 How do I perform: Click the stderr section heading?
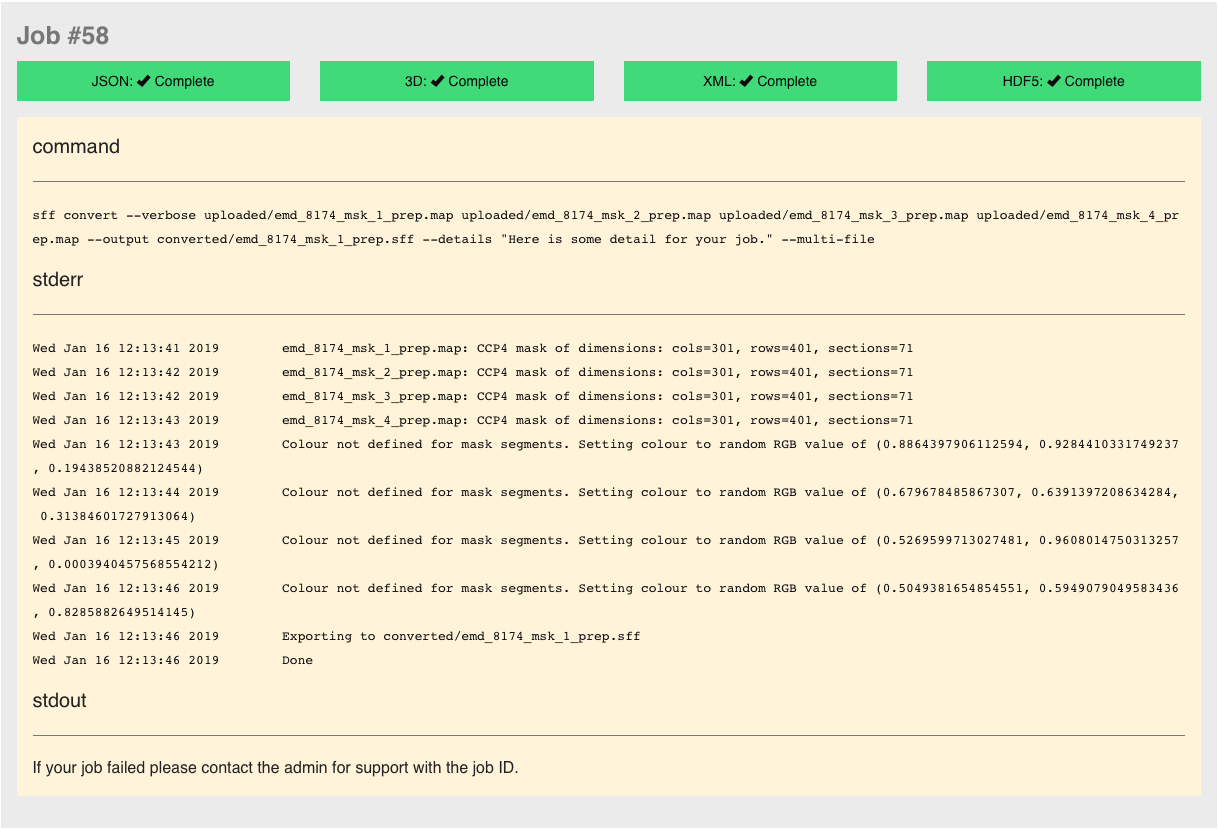pos(57,280)
